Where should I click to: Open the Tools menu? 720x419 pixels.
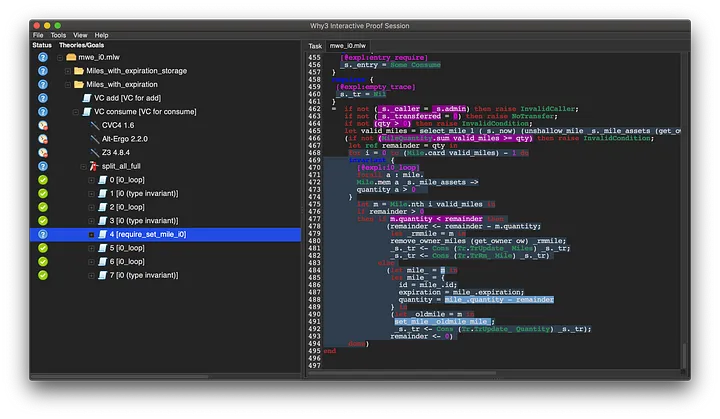tap(59, 35)
